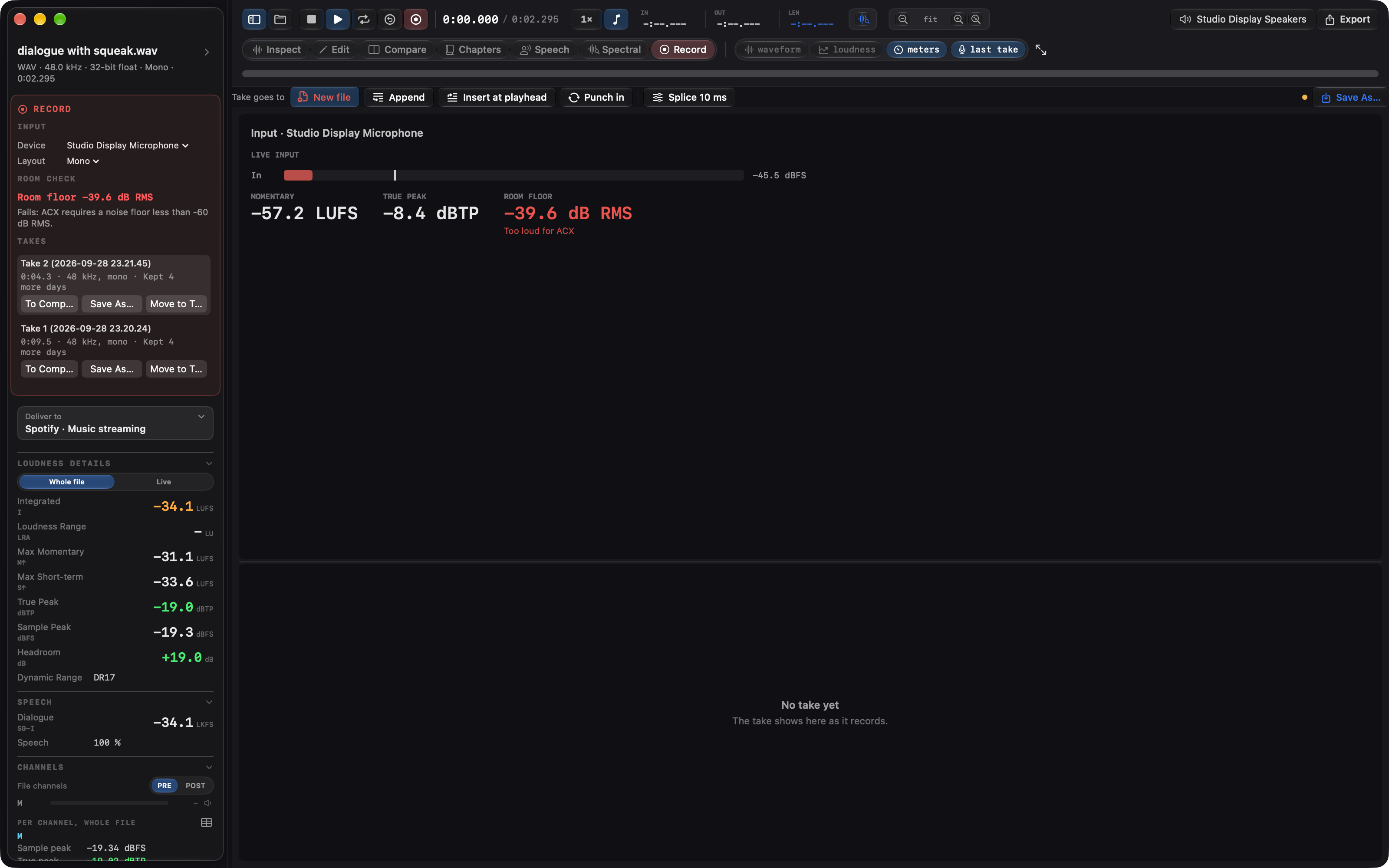Expand the view with the diagonal arrows icon
This screenshot has width=1389, height=868.
[x=1040, y=50]
